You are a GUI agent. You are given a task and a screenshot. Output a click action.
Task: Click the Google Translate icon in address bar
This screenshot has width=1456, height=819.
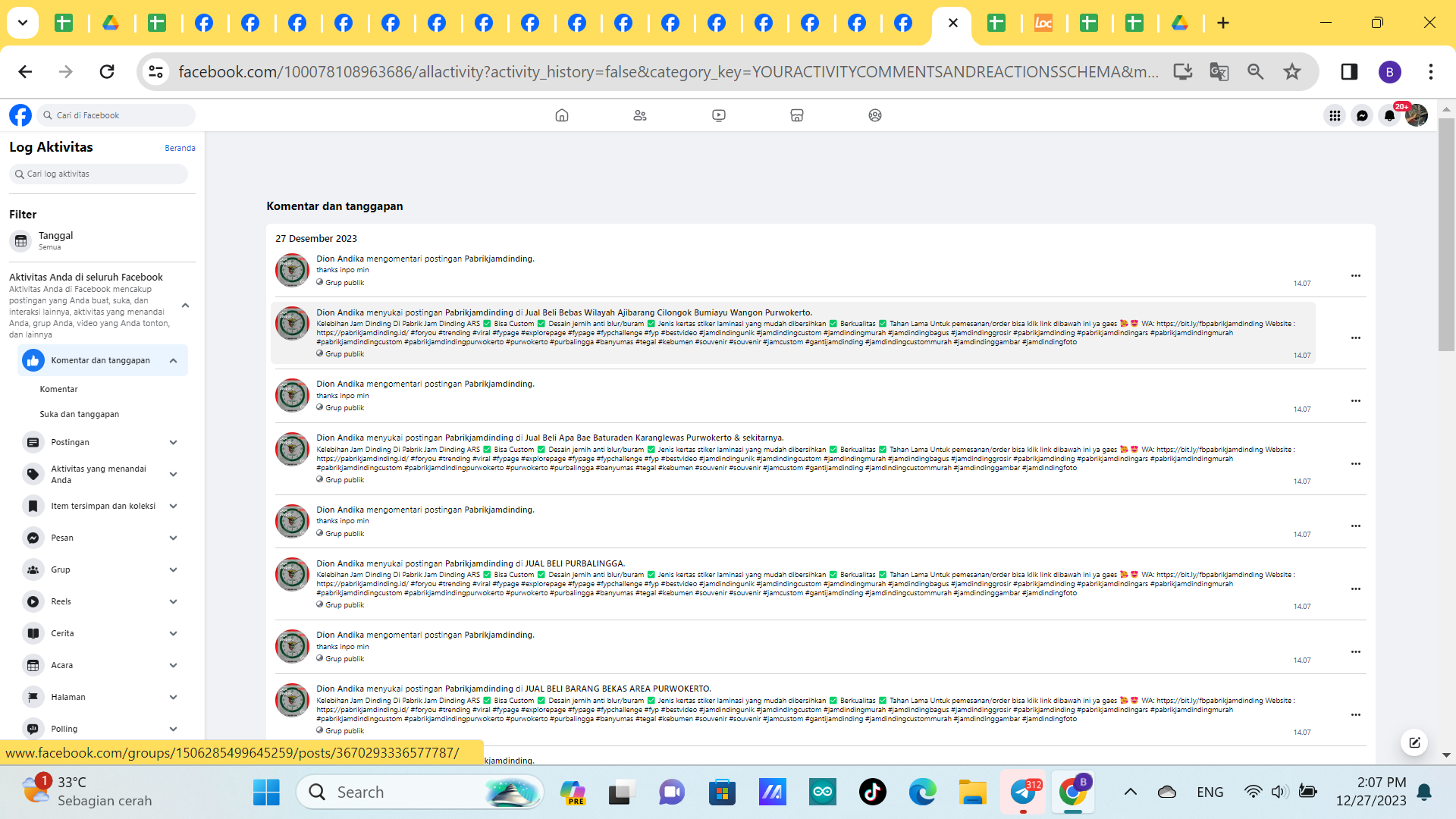(x=1219, y=71)
